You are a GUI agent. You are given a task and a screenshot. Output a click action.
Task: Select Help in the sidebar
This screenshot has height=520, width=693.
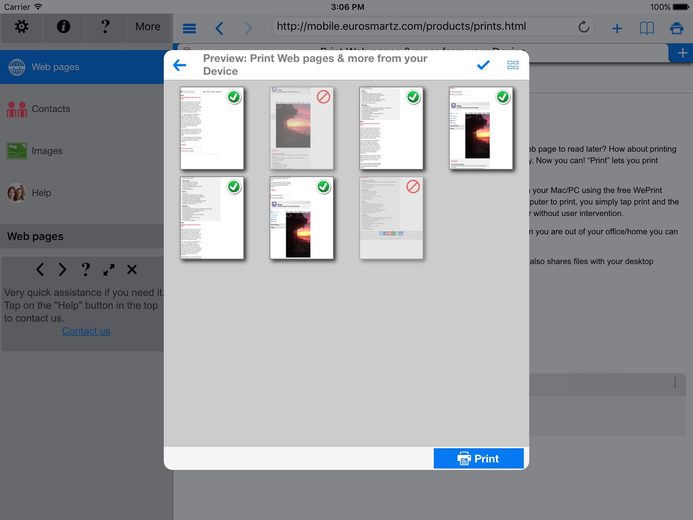pos(82,193)
